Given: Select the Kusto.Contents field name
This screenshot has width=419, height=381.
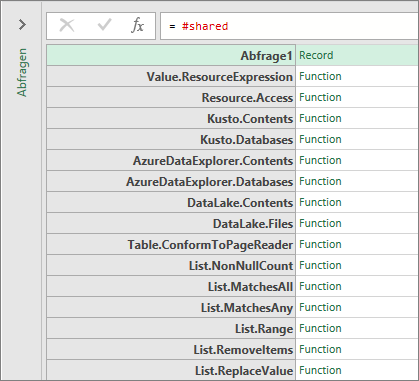Looking at the screenshot, I should pyautogui.click(x=250, y=119).
